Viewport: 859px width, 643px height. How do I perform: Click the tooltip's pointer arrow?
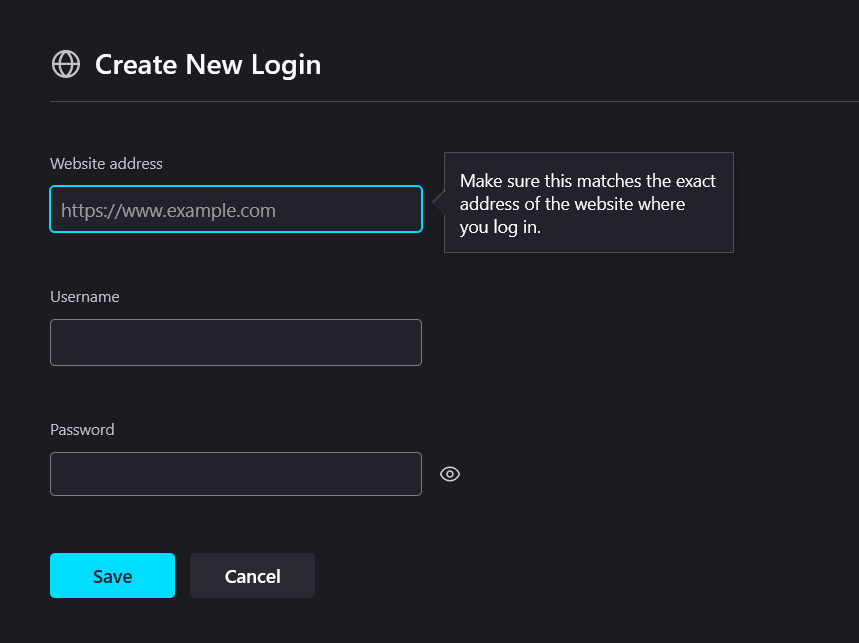click(x=438, y=202)
